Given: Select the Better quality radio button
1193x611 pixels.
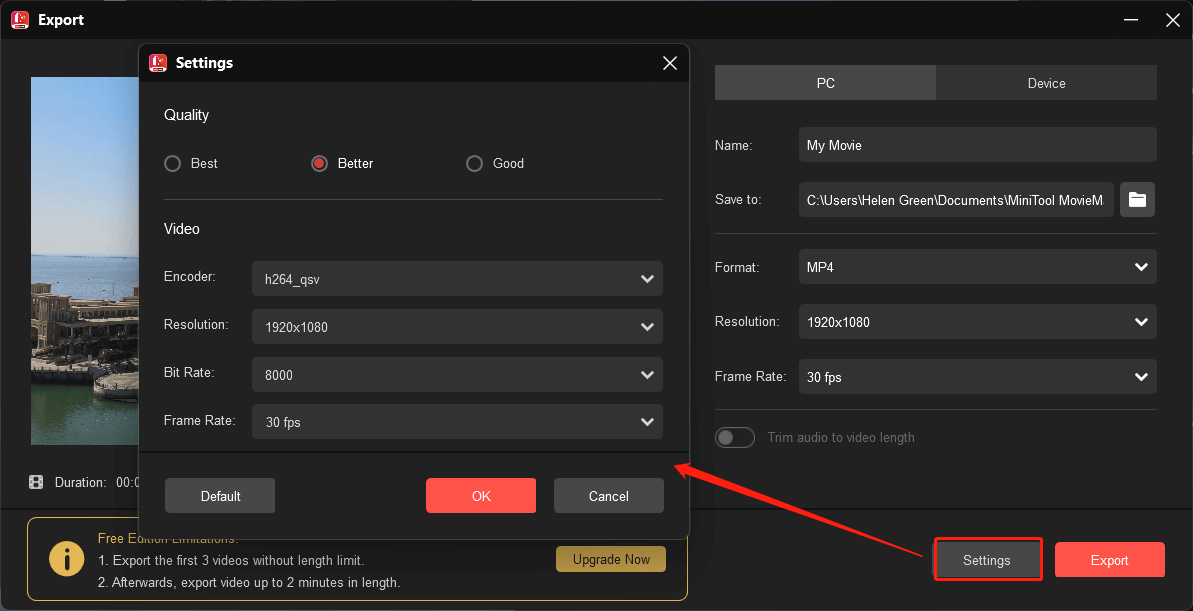Looking at the screenshot, I should [320, 164].
